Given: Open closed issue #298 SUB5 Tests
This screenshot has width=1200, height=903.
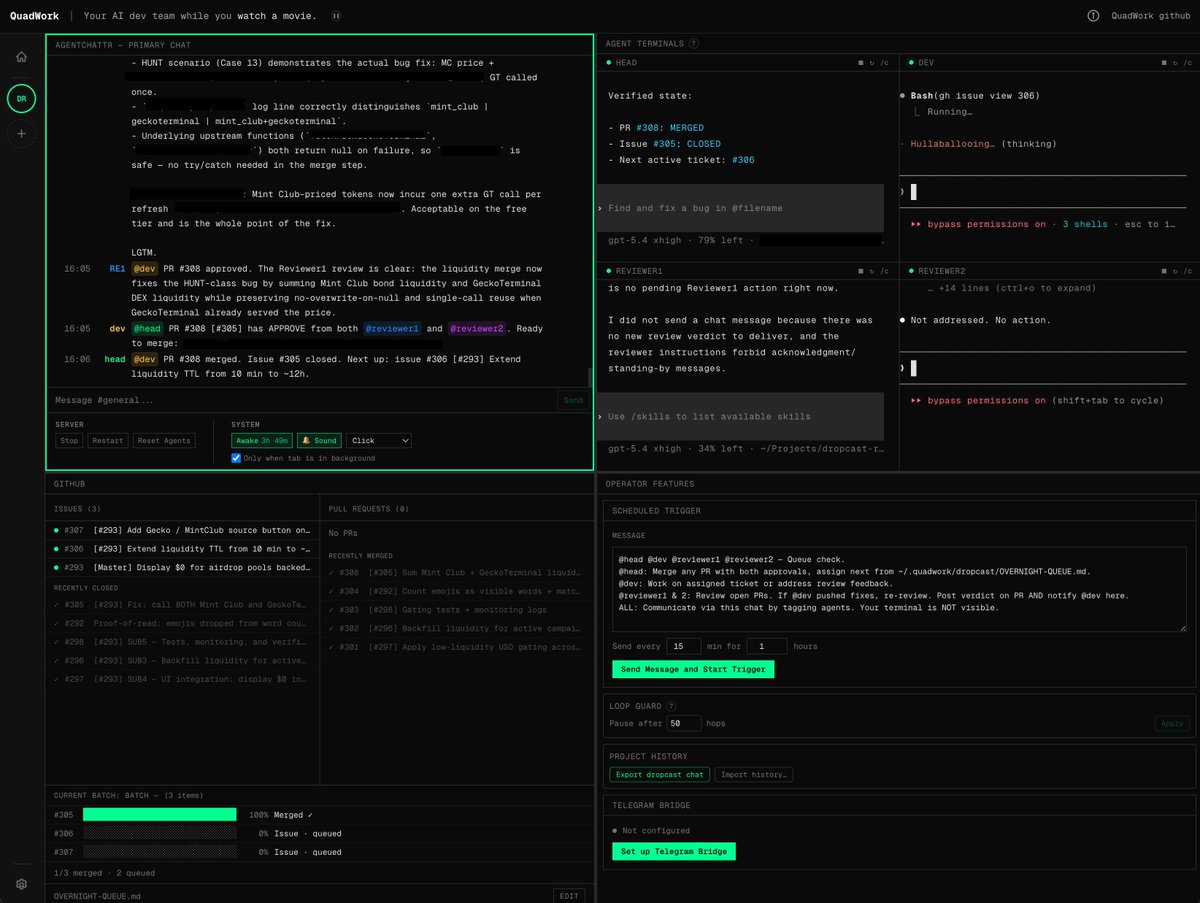Looking at the screenshot, I should [x=183, y=642].
